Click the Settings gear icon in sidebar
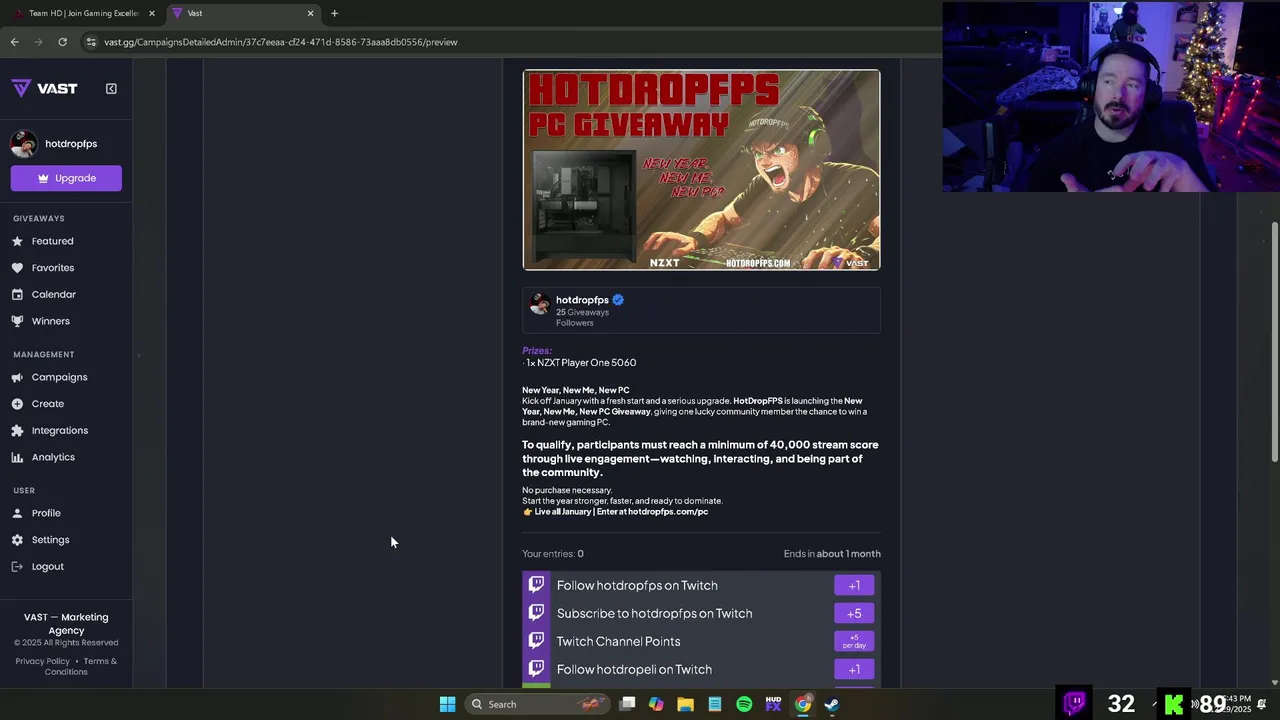The image size is (1280, 720). [x=17, y=540]
